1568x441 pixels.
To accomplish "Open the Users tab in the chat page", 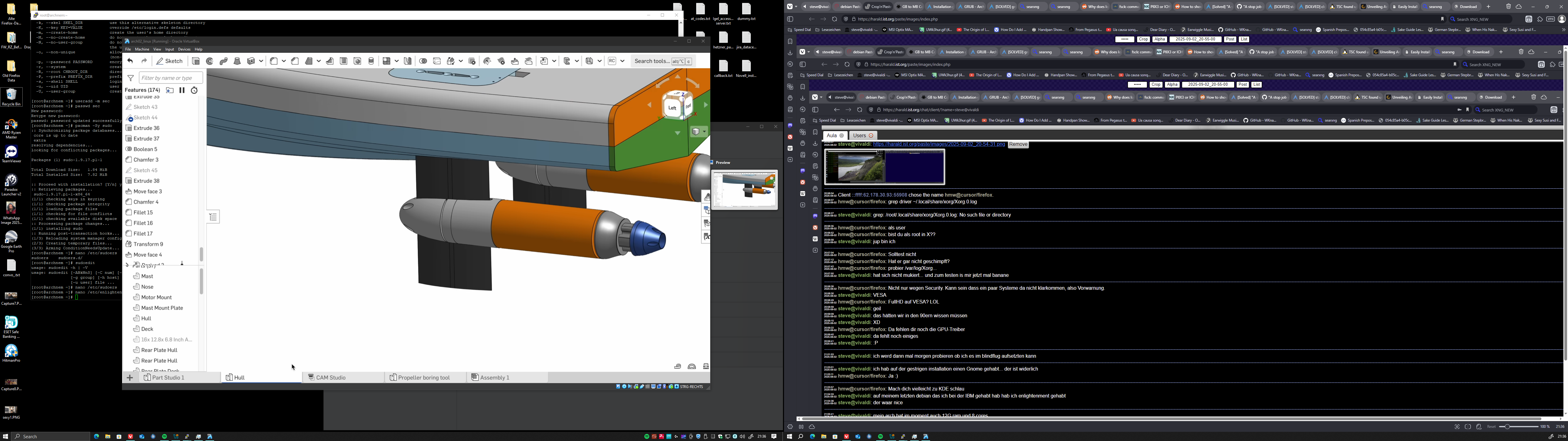I will tap(863, 135).
